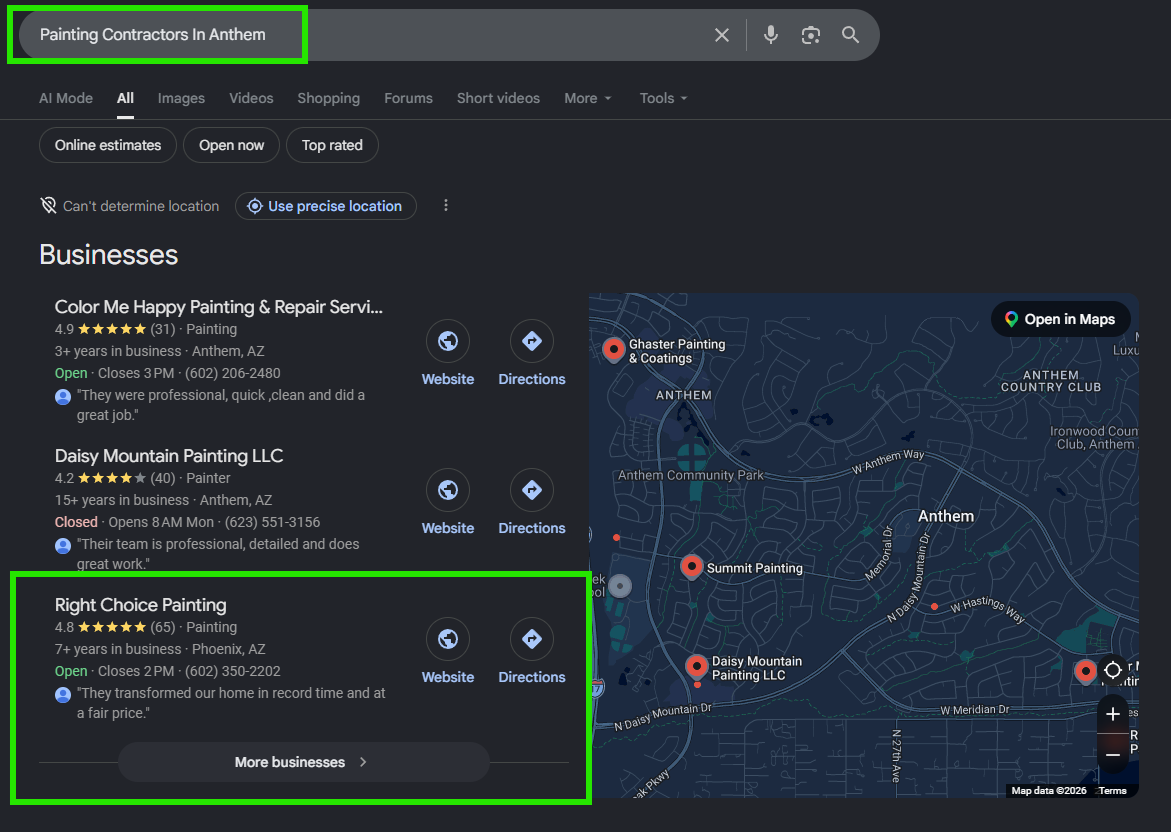This screenshot has width=1171, height=832.
Task: Open Color Me Happy Painting website globe icon
Action: (448, 341)
